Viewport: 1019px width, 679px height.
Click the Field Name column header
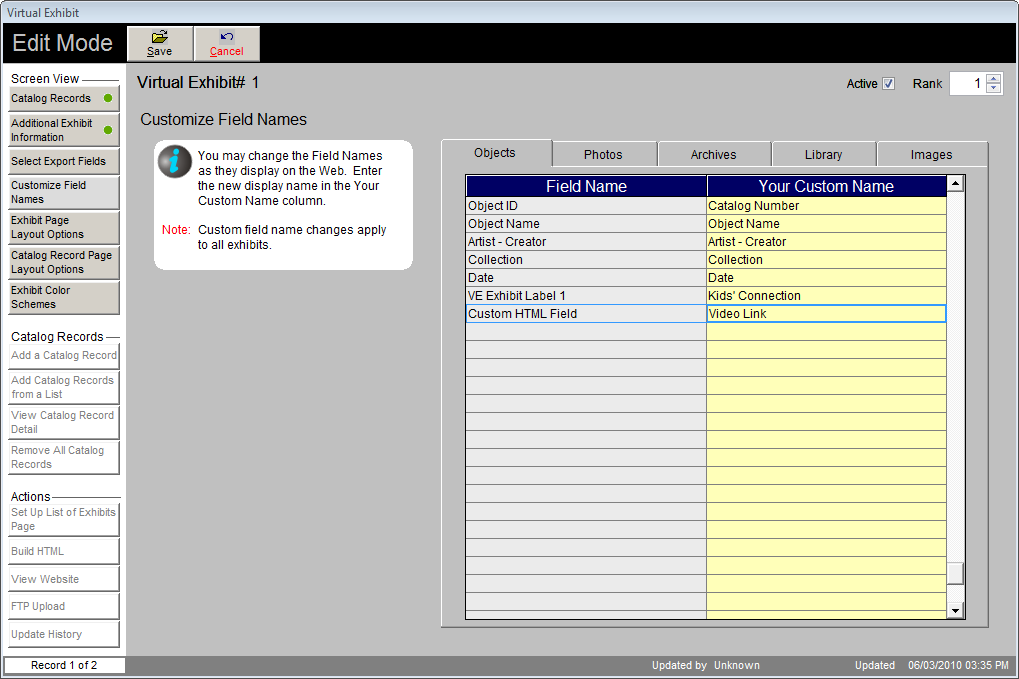(x=586, y=186)
